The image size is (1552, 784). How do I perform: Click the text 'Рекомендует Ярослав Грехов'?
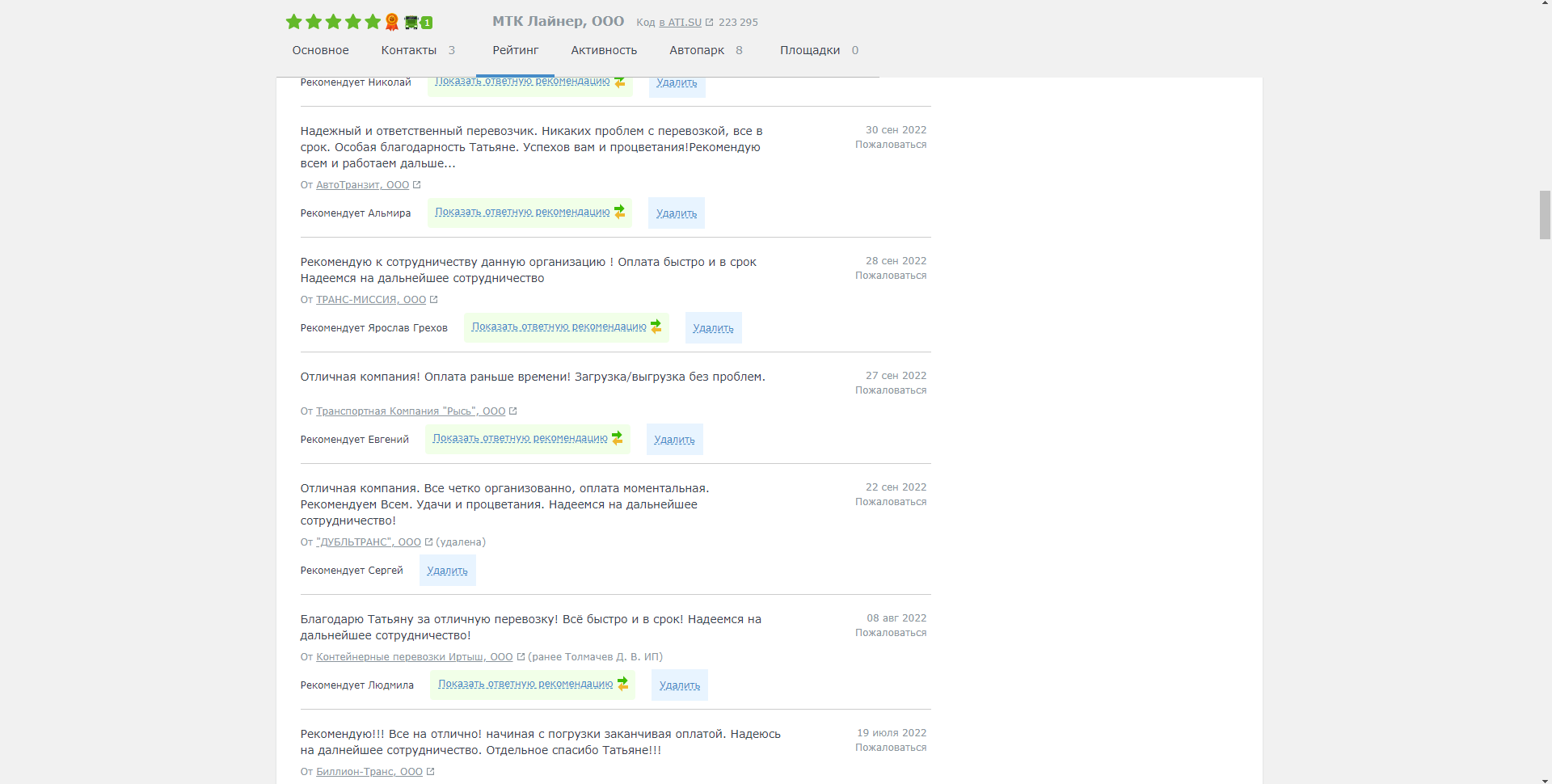point(373,328)
